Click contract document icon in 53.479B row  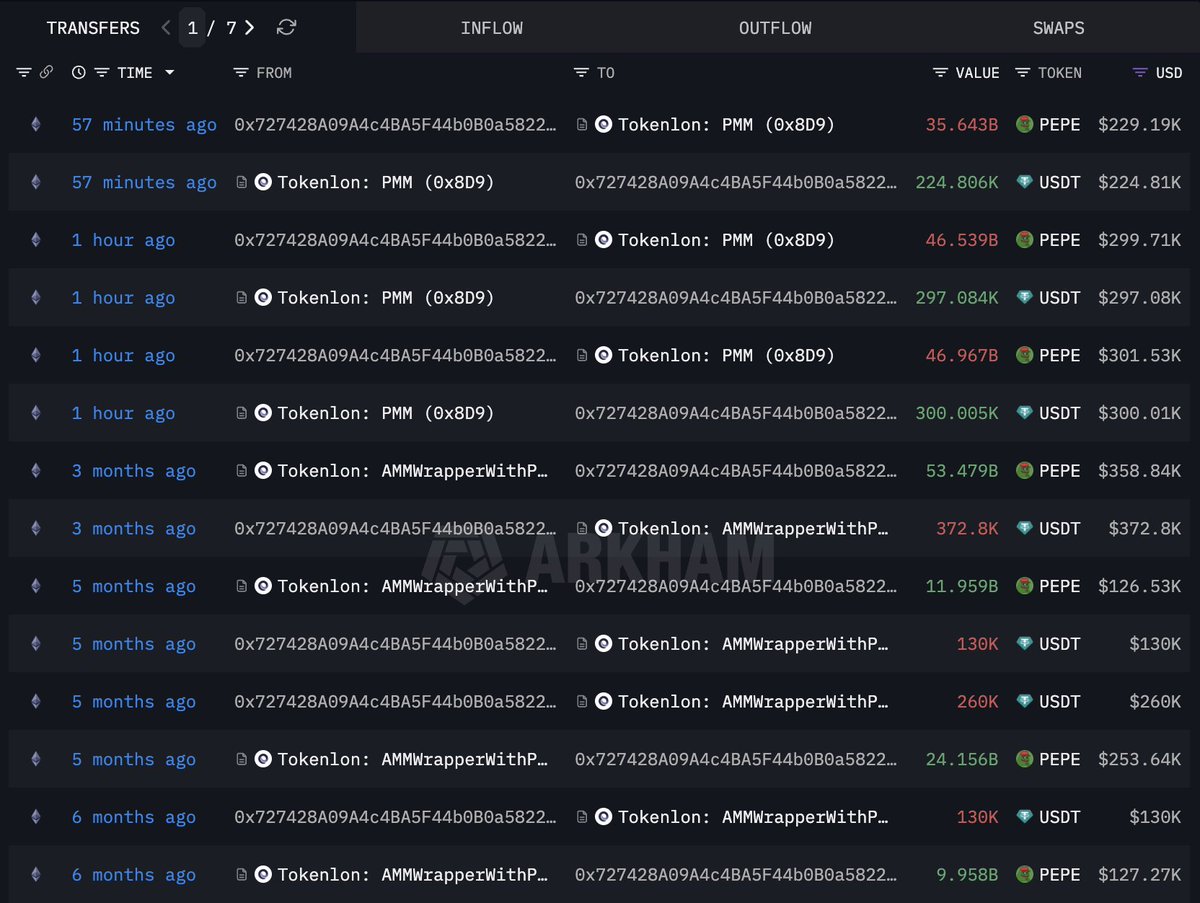point(241,471)
